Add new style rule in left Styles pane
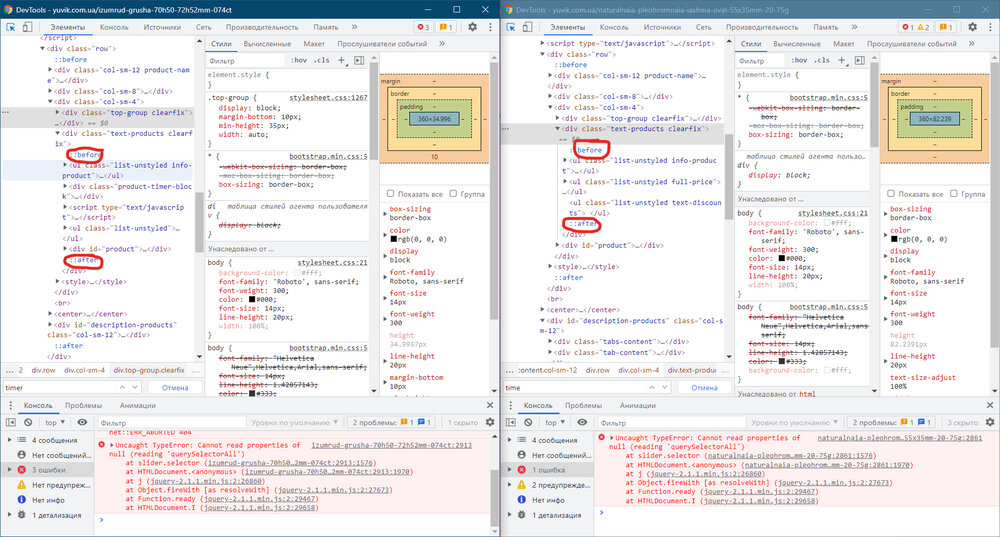The height and width of the screenshot is (537, 1000). pos(341,60)
